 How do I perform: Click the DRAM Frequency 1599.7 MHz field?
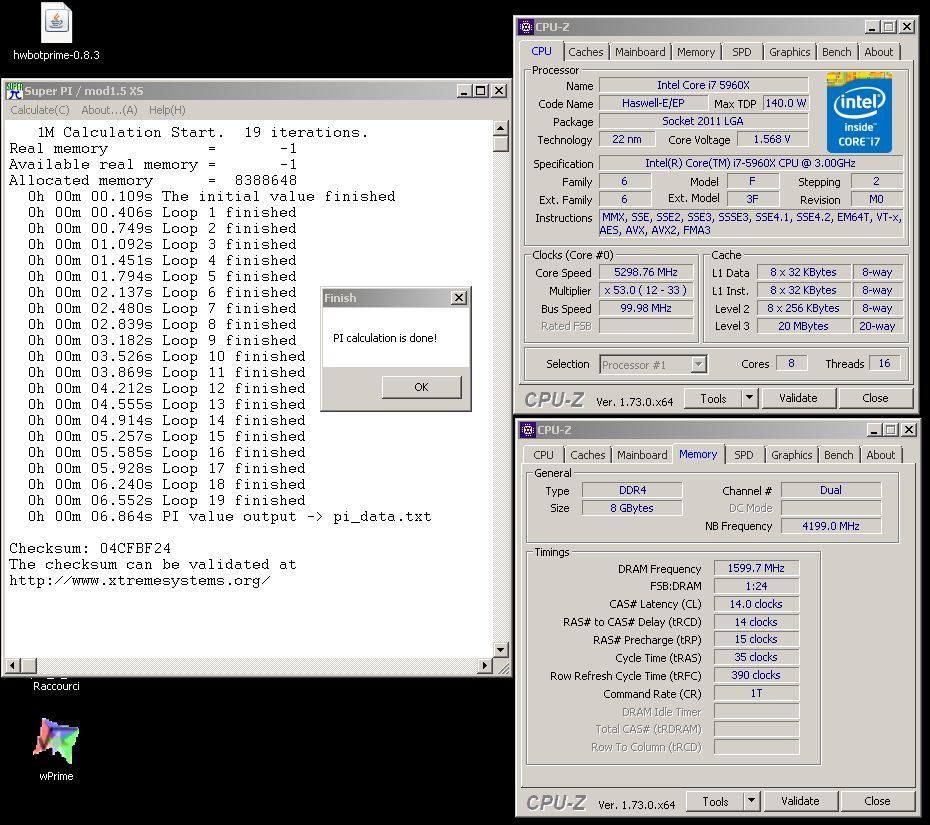pyautogui.click(x=756, y=568)
